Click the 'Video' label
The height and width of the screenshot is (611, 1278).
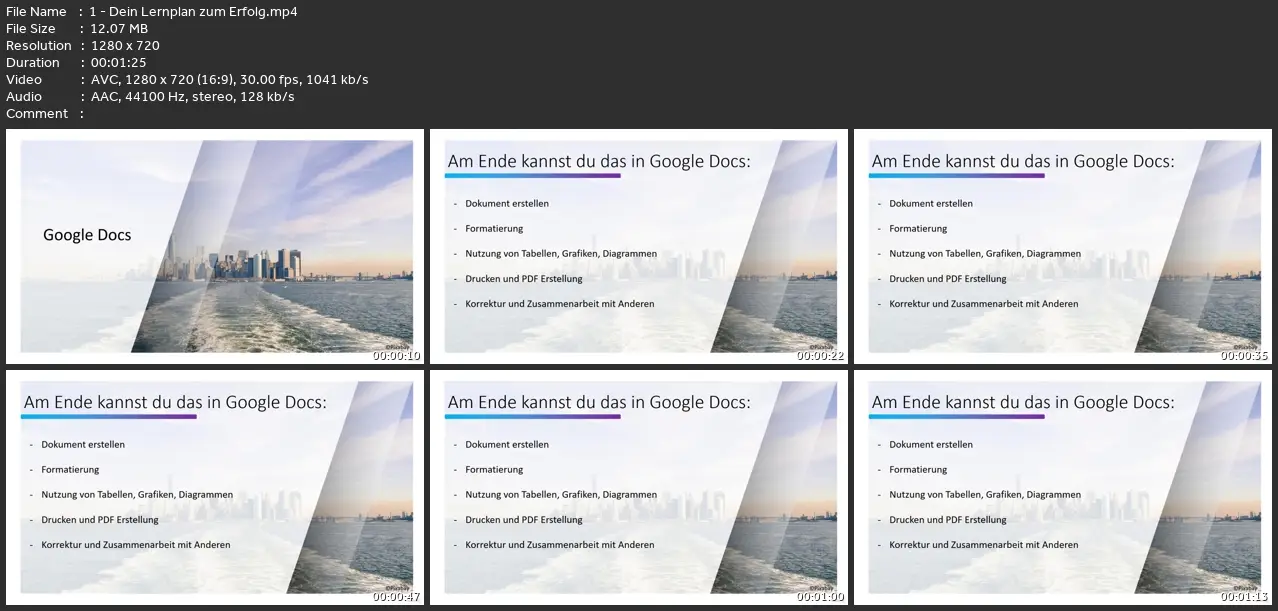(x=24, y=80)
